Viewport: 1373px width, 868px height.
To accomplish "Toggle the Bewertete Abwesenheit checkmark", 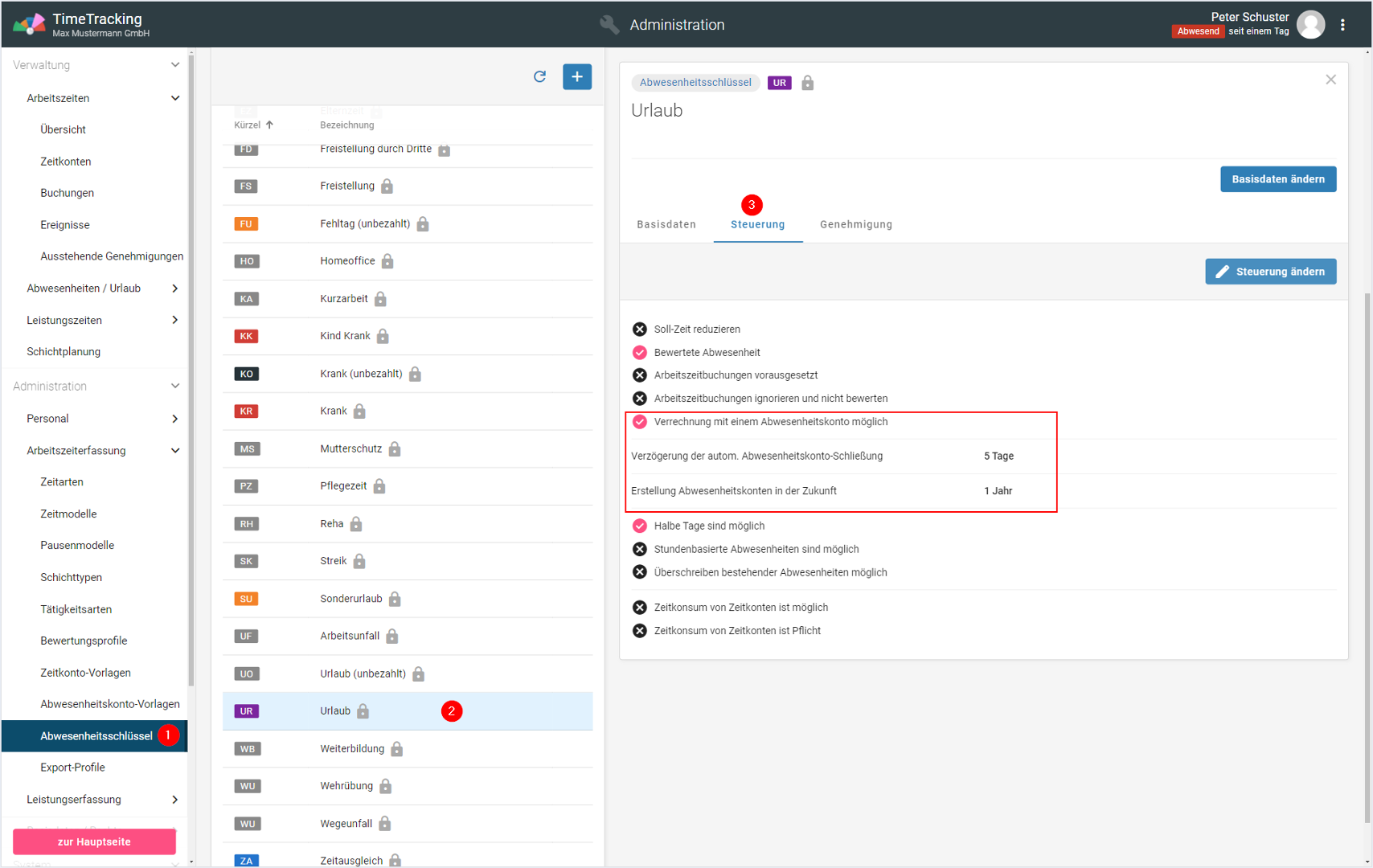I will 640,353.
